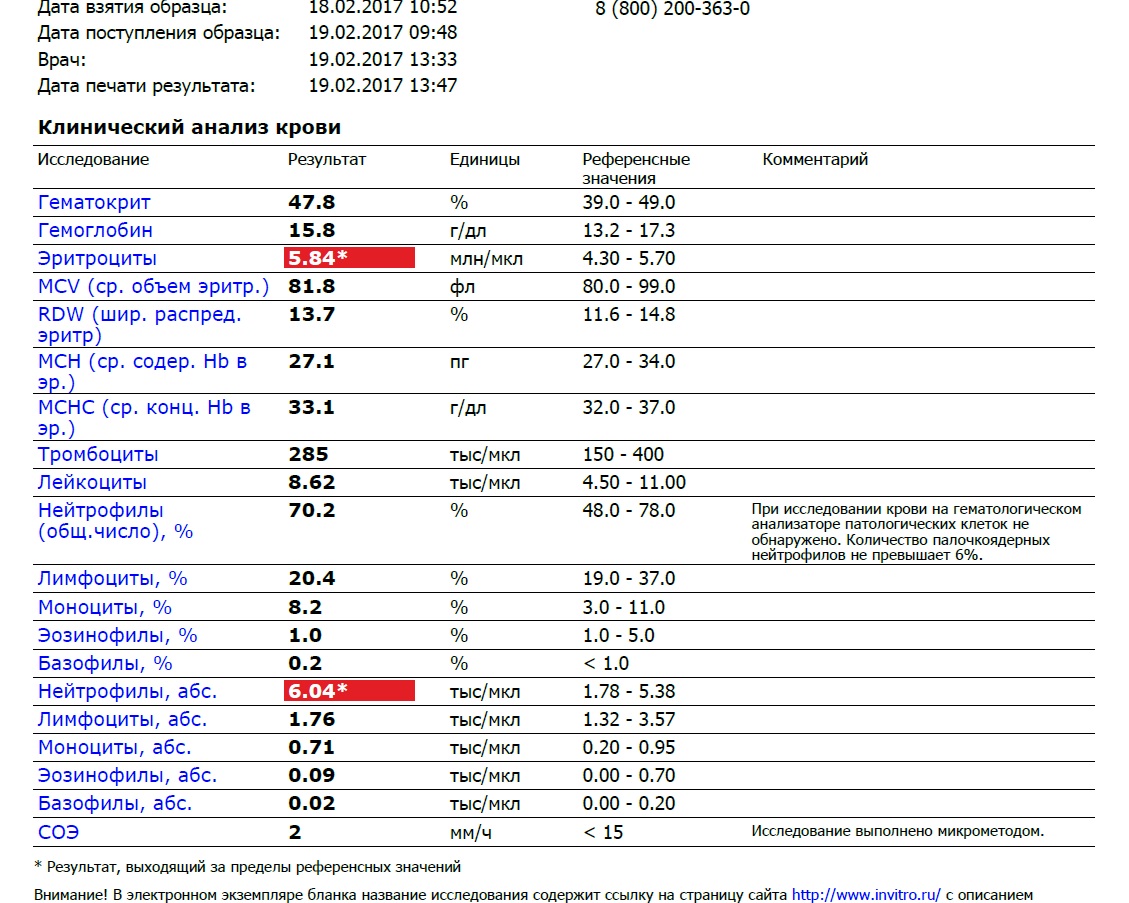The image size is (1129, 903).
Task: Open the Эозинофилы, % link
Action: pos(118,635)
